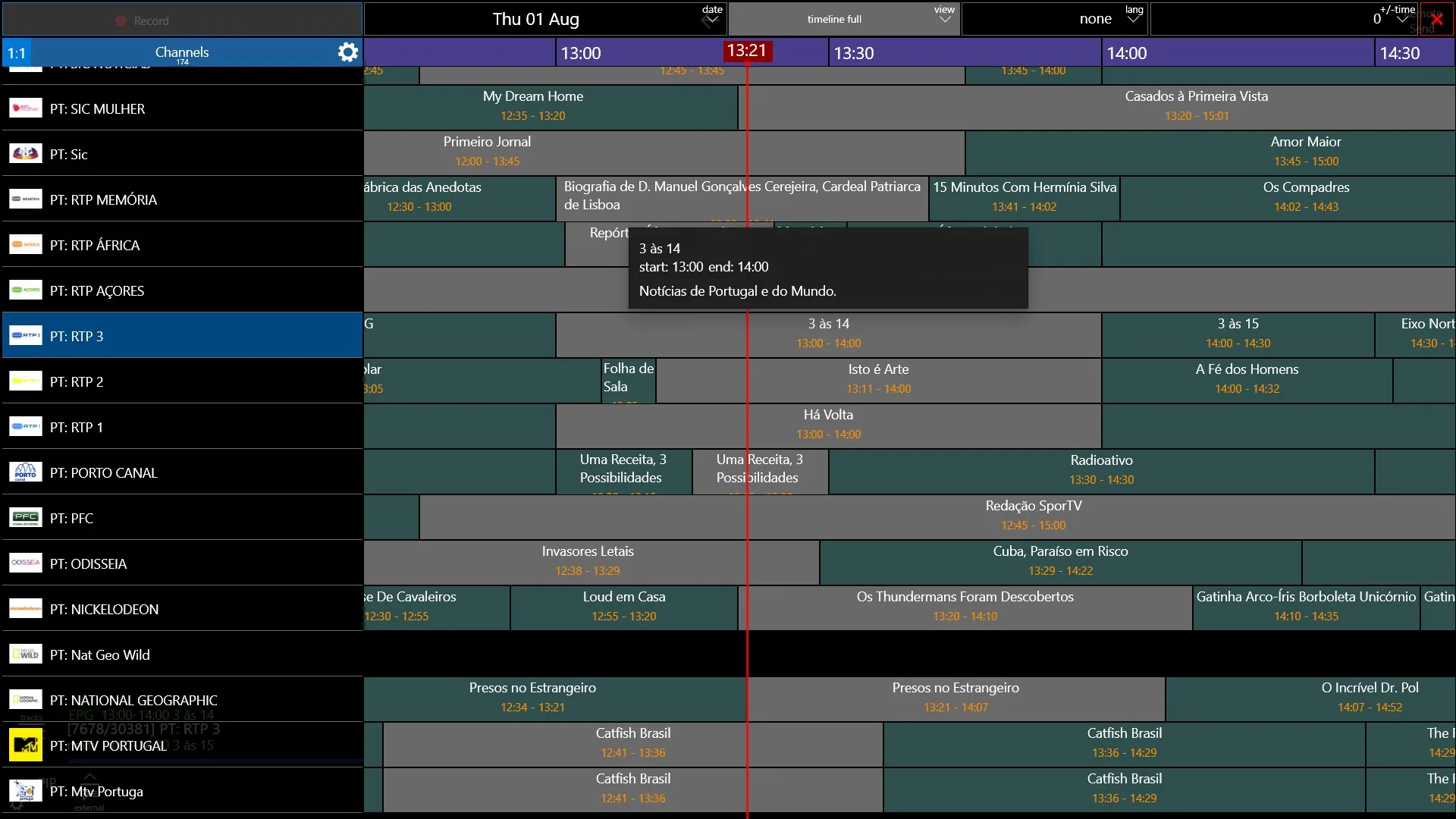Select Redação SporTV program
The image size is (1456, 819).
(937, 516)
